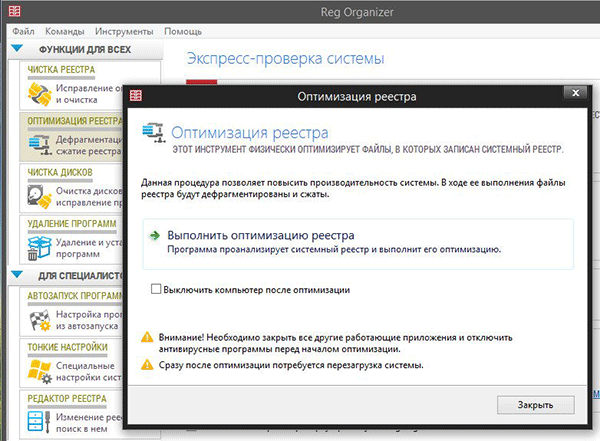Select the ОПТИМИЗАЦИЯ РЕЕСТРА sidebar heading
Screen dimensions: 600x441
pyautogui.click(x=75, y=121)
